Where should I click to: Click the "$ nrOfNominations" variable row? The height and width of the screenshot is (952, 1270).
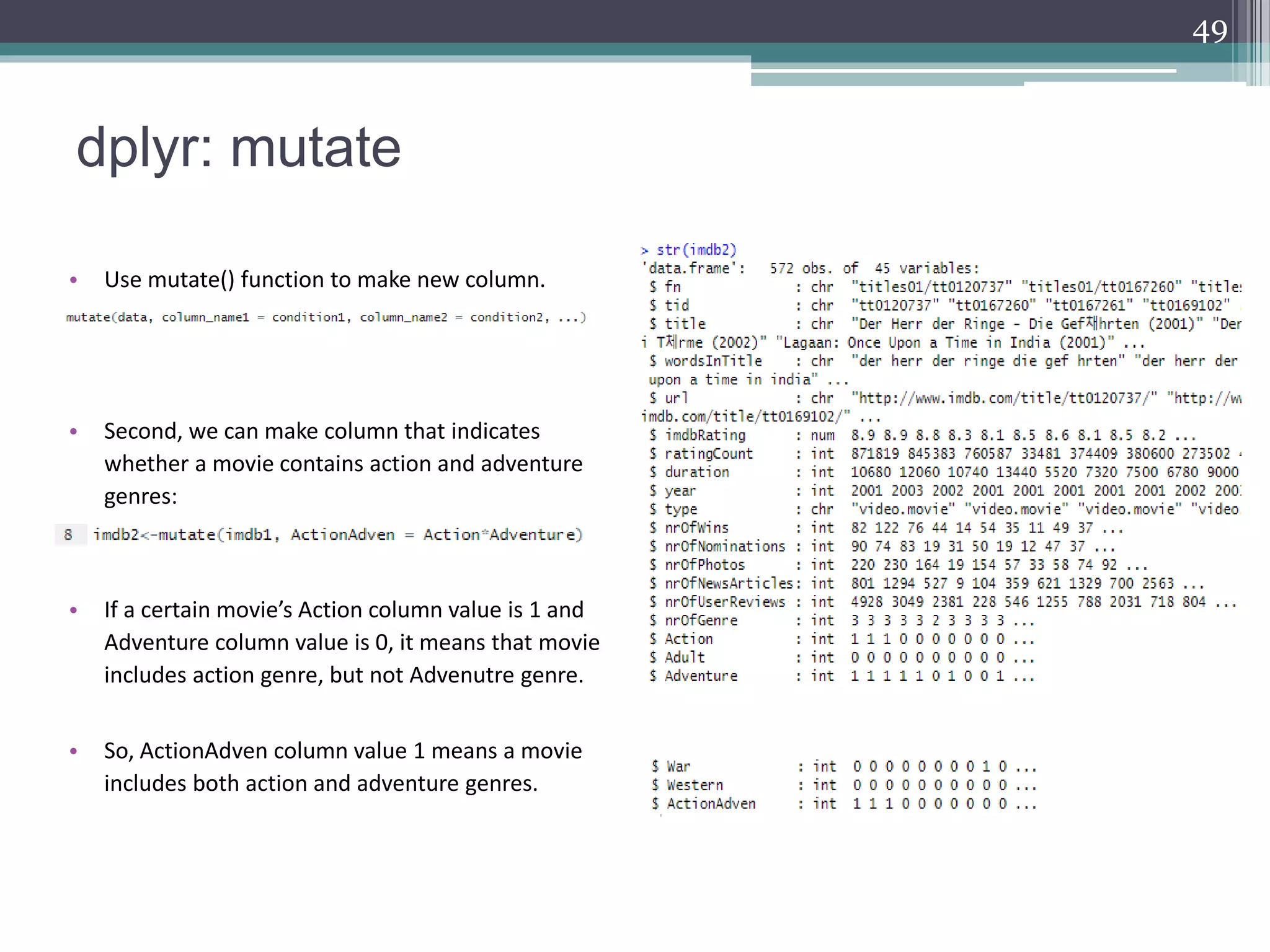click(882, 547)
